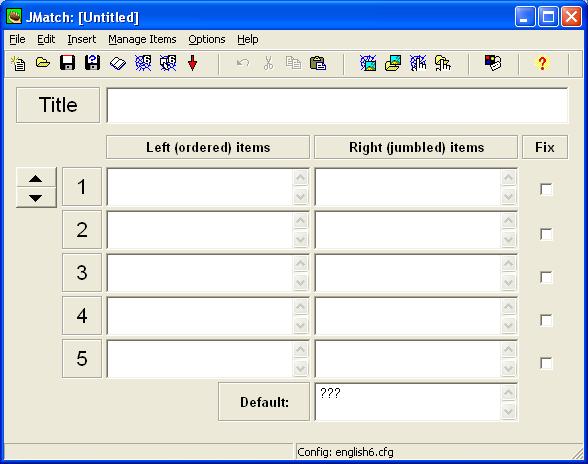Click the number 1 item button
The width and height of the screenshot is (588, 464).
tap(82, 186)
